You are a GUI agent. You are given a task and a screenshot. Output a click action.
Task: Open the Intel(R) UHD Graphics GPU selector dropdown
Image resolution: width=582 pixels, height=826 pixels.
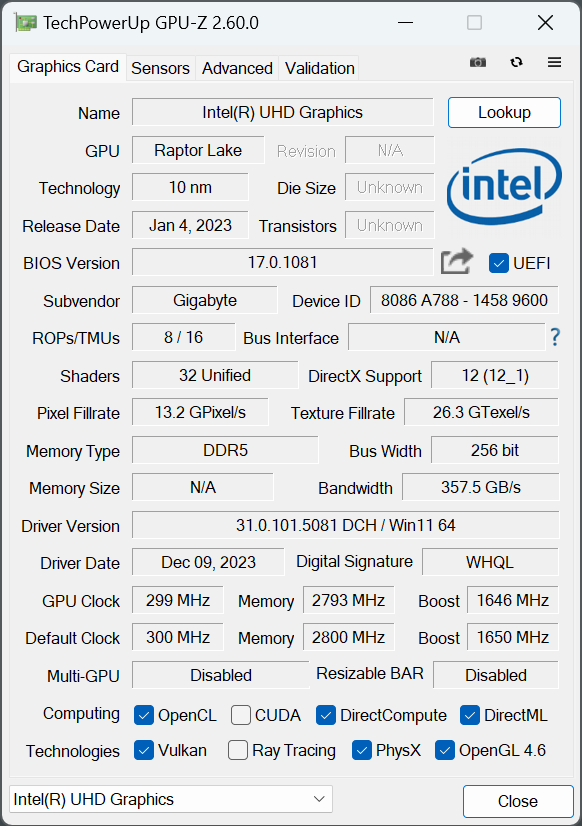pyautogui.click(x=171, y=799)
